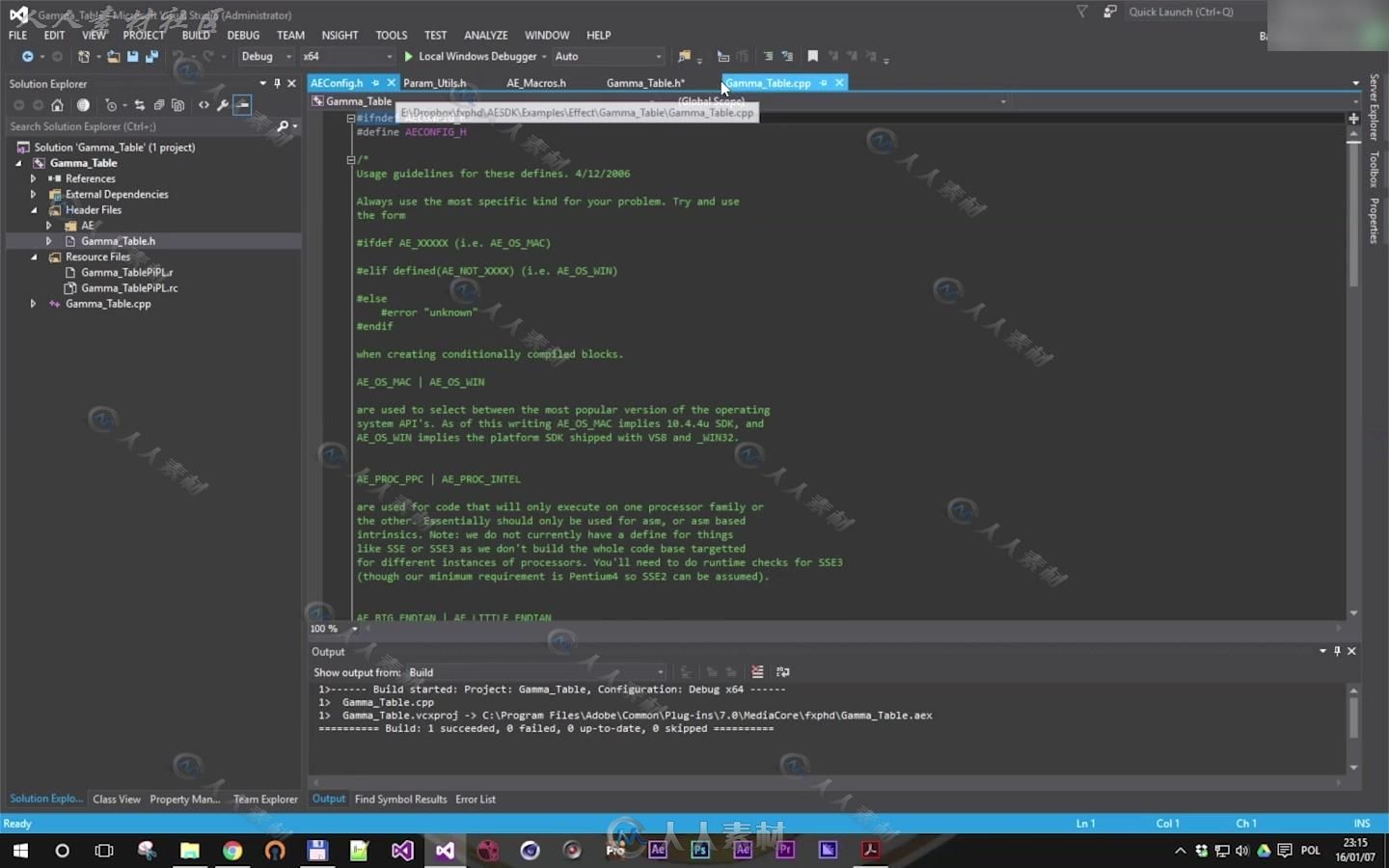Expand the AE folder in Header Files
1389x868 pixels.
click(x=48, y=225)
